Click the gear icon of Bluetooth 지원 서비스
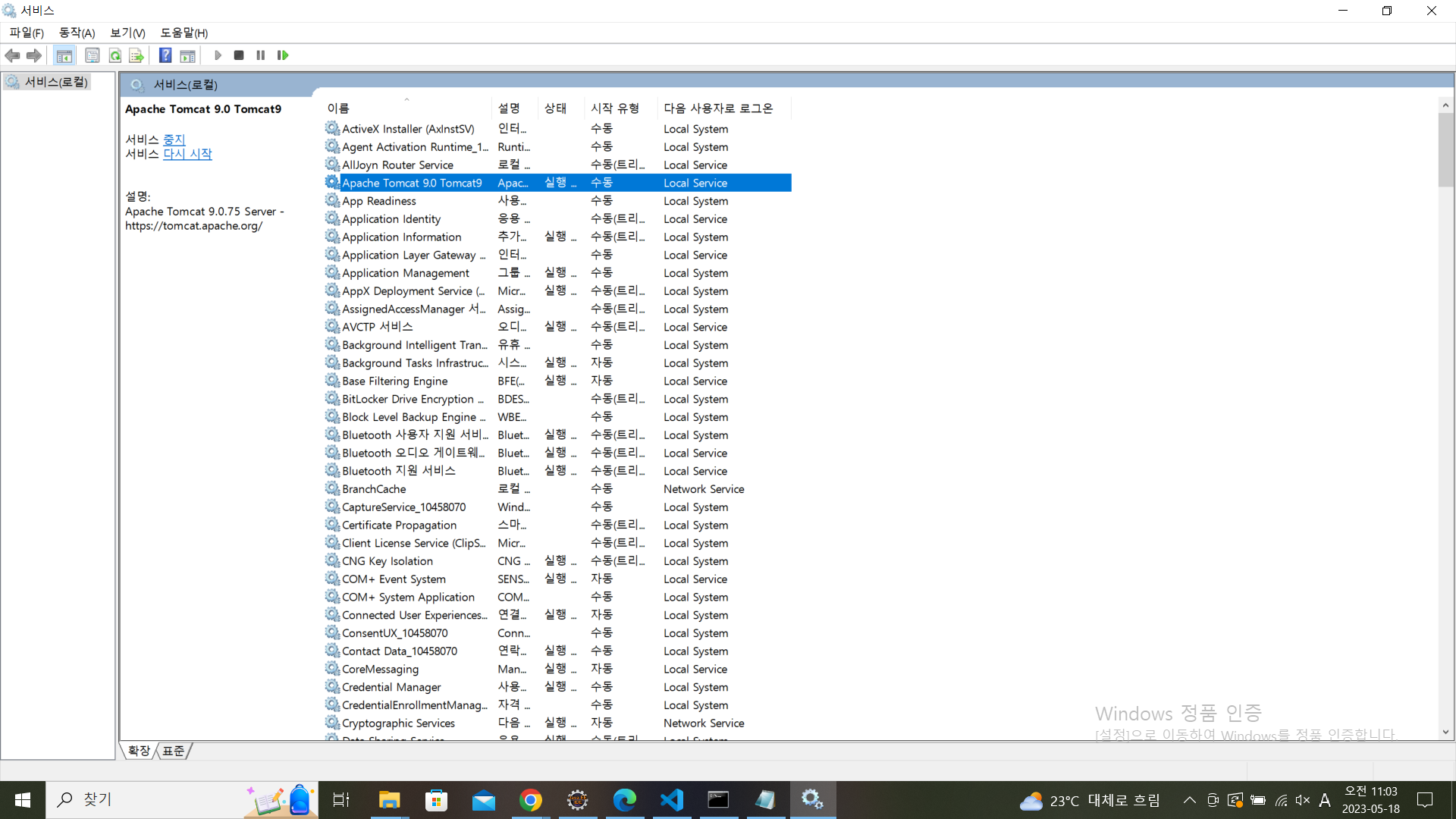The height and width of the screenshot is (819, 1456). click(332, 470)
